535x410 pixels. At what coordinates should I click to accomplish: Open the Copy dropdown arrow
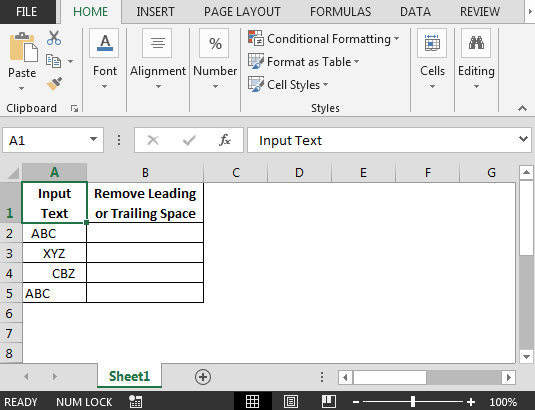coord(70,61)
